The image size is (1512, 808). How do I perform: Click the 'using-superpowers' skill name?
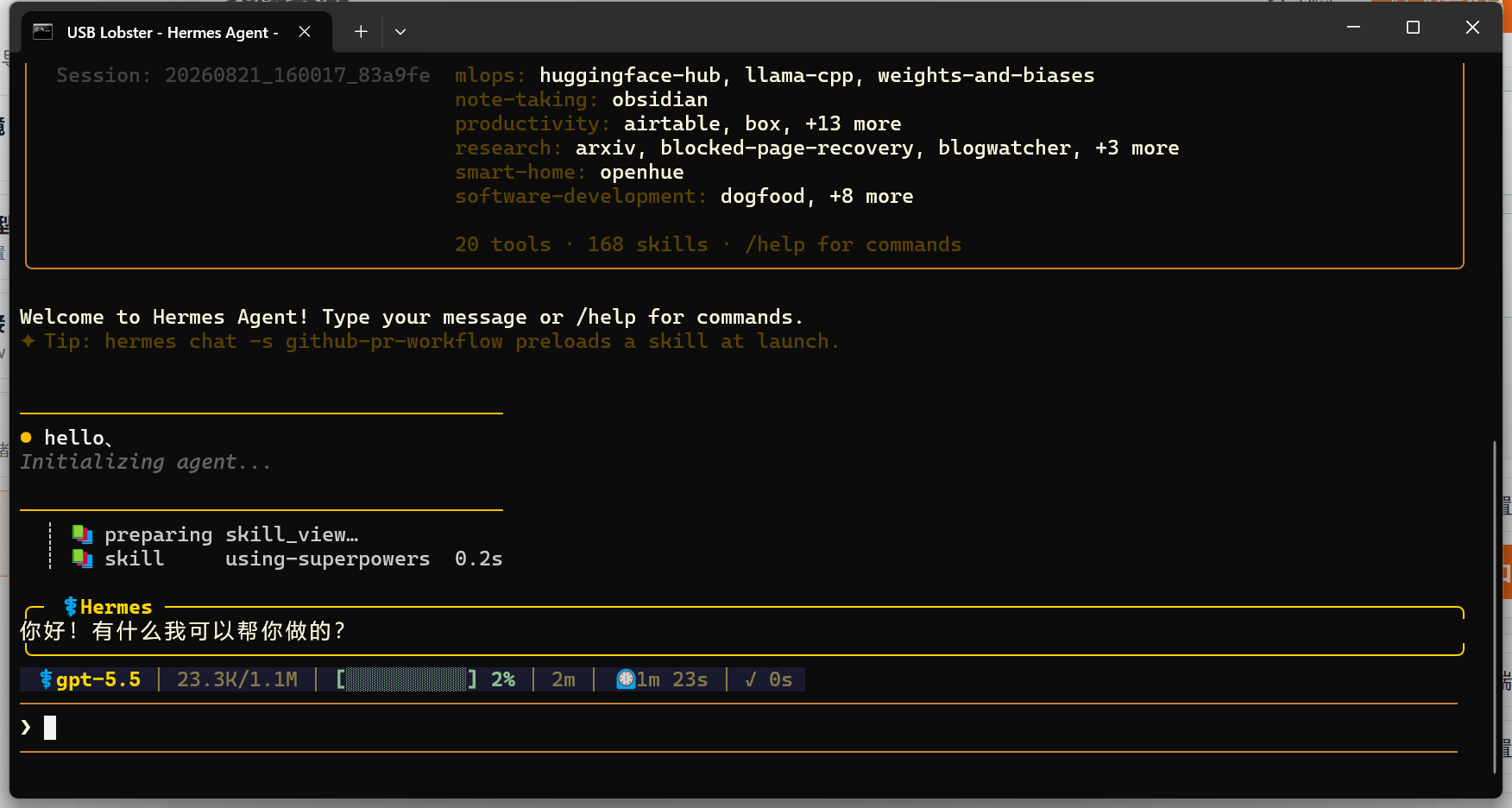click(328, 559)
